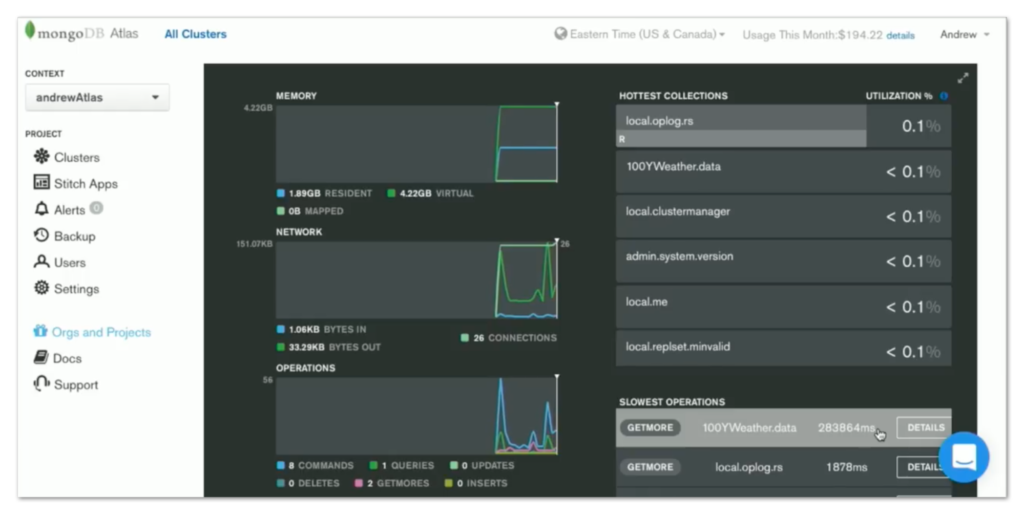Expand the Andrew account menu
1024x517 pixels.
click(x=965, y=35)
